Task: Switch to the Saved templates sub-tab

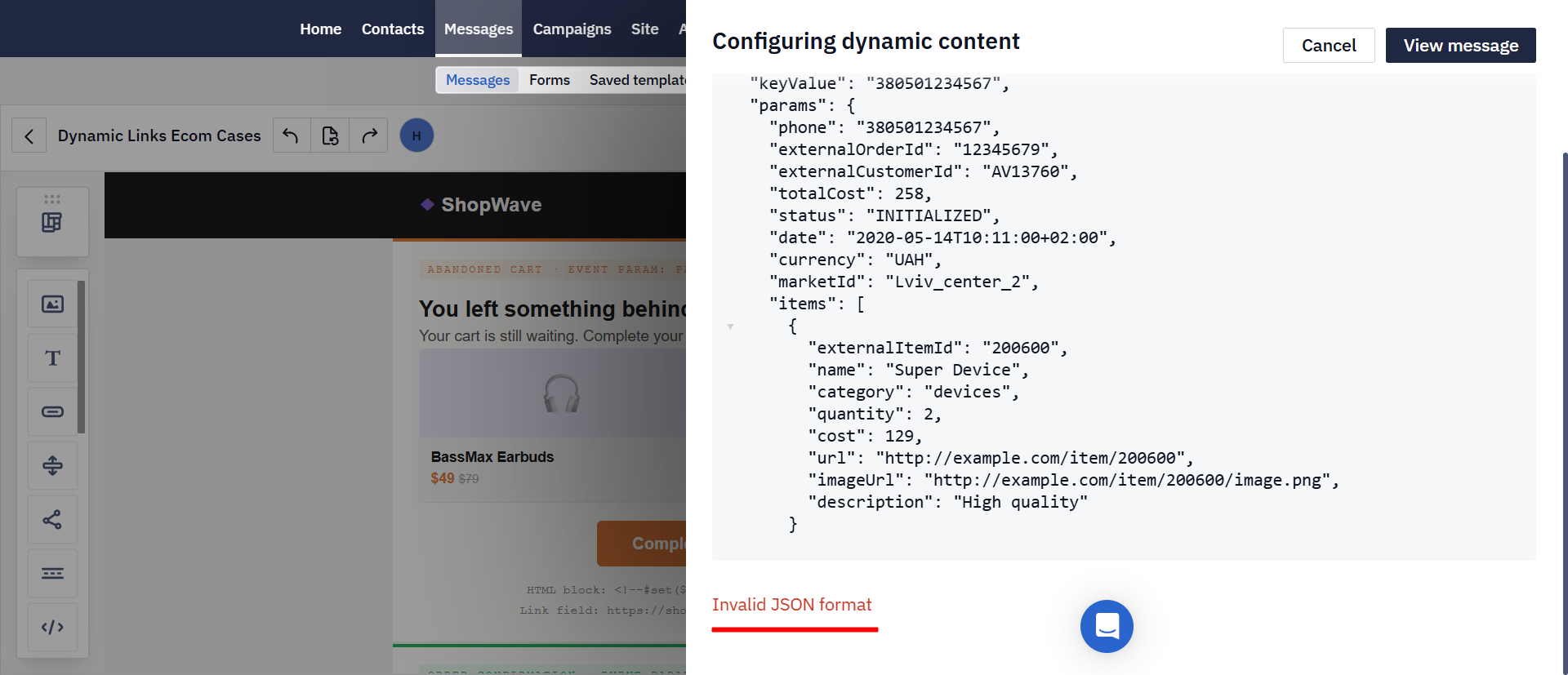Action: (x=638, y=80)
